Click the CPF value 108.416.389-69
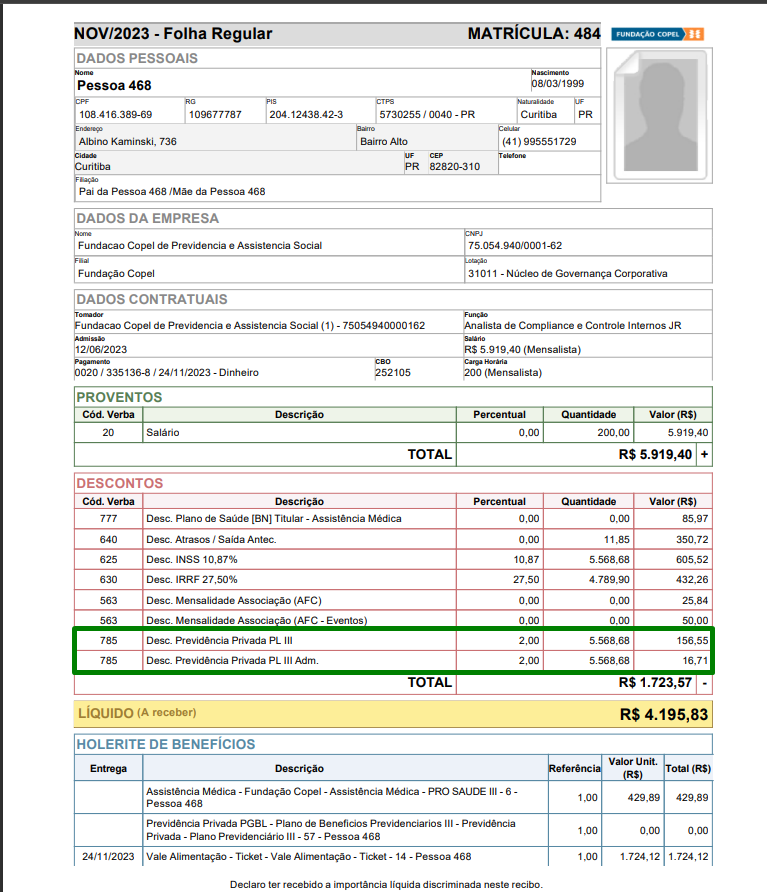 [x=116, y=114]
